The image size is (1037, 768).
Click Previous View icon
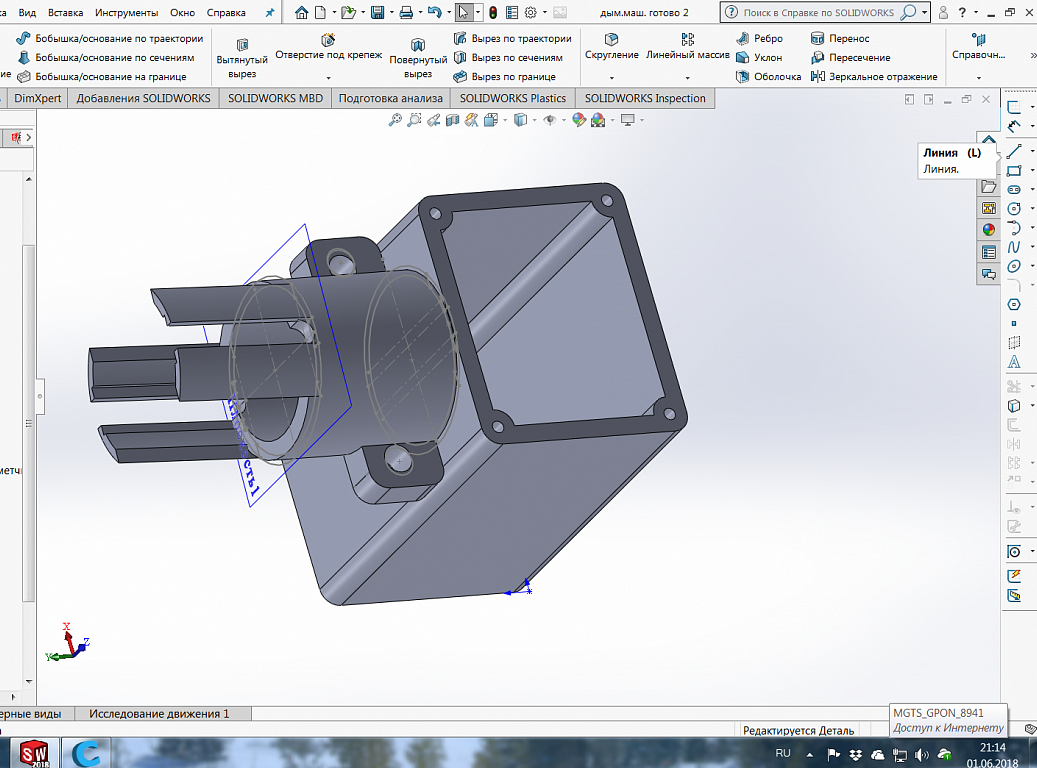coord(433,120)
